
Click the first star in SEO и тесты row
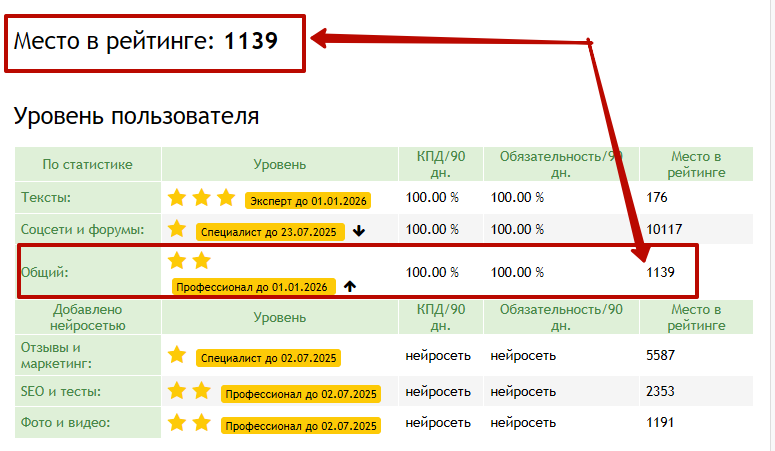tap(178, 390)
